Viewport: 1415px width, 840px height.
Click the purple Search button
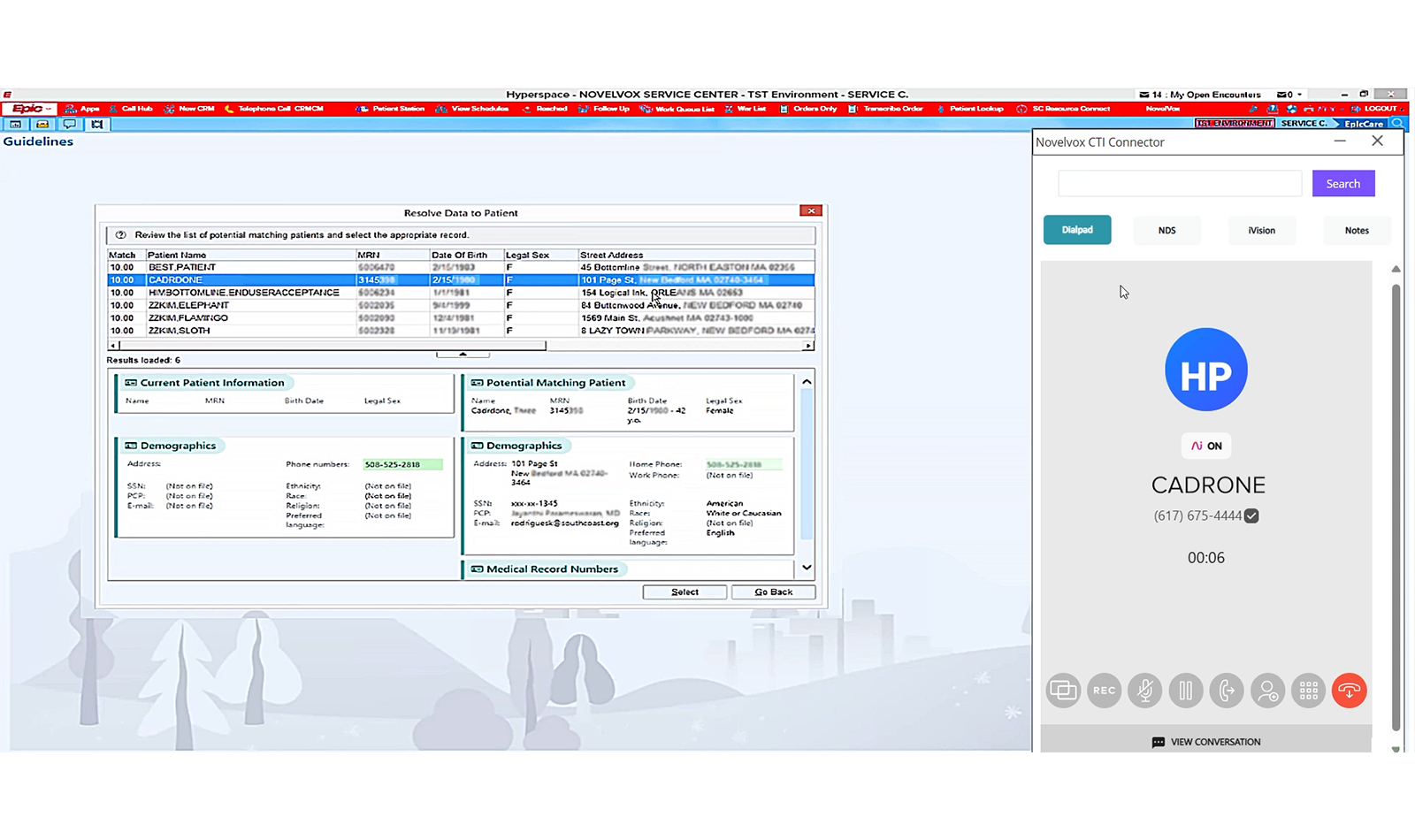[1343, 184]
